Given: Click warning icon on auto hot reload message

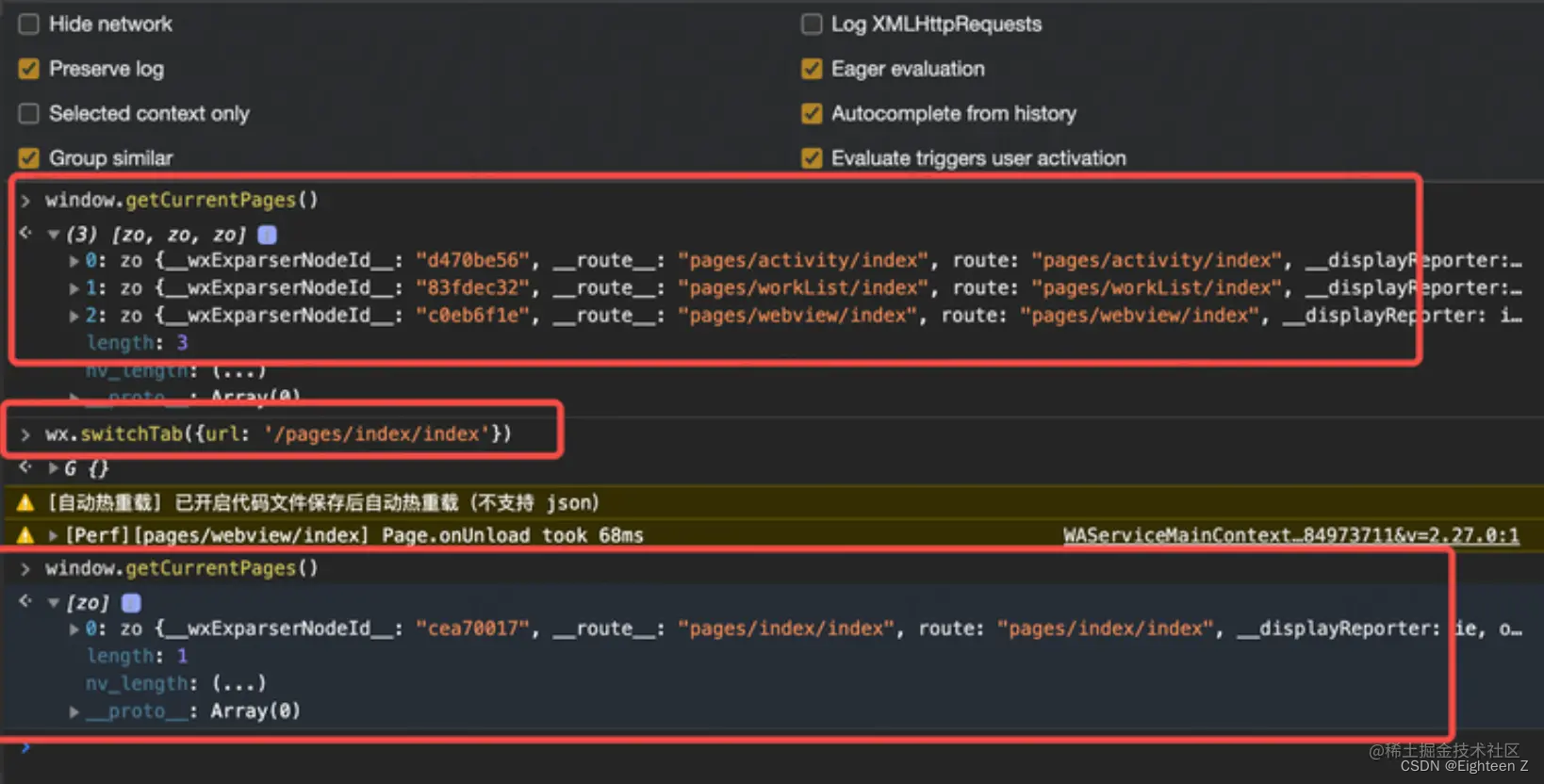Looking at the screenshot, I should coord(25,503).
